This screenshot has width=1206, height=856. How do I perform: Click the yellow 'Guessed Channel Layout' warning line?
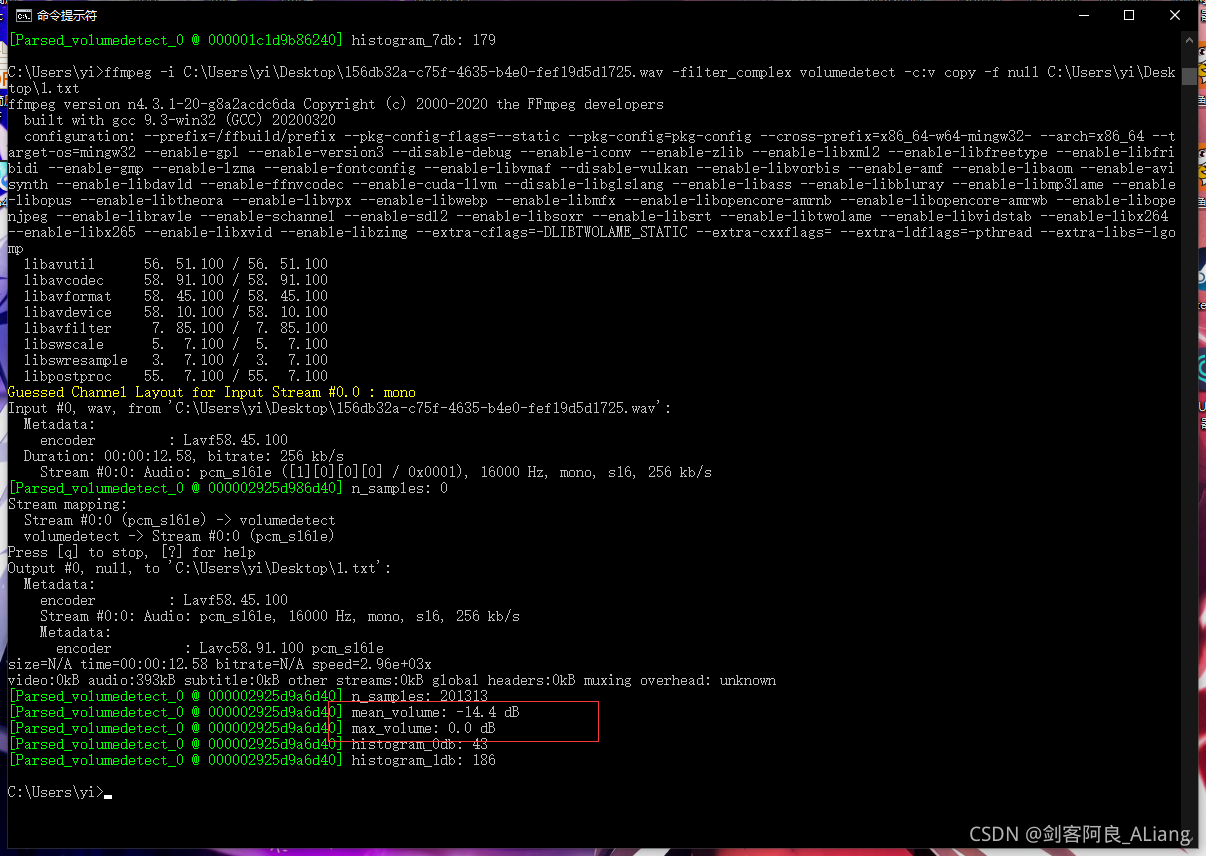pyautogui.click(x=212, y=392)
